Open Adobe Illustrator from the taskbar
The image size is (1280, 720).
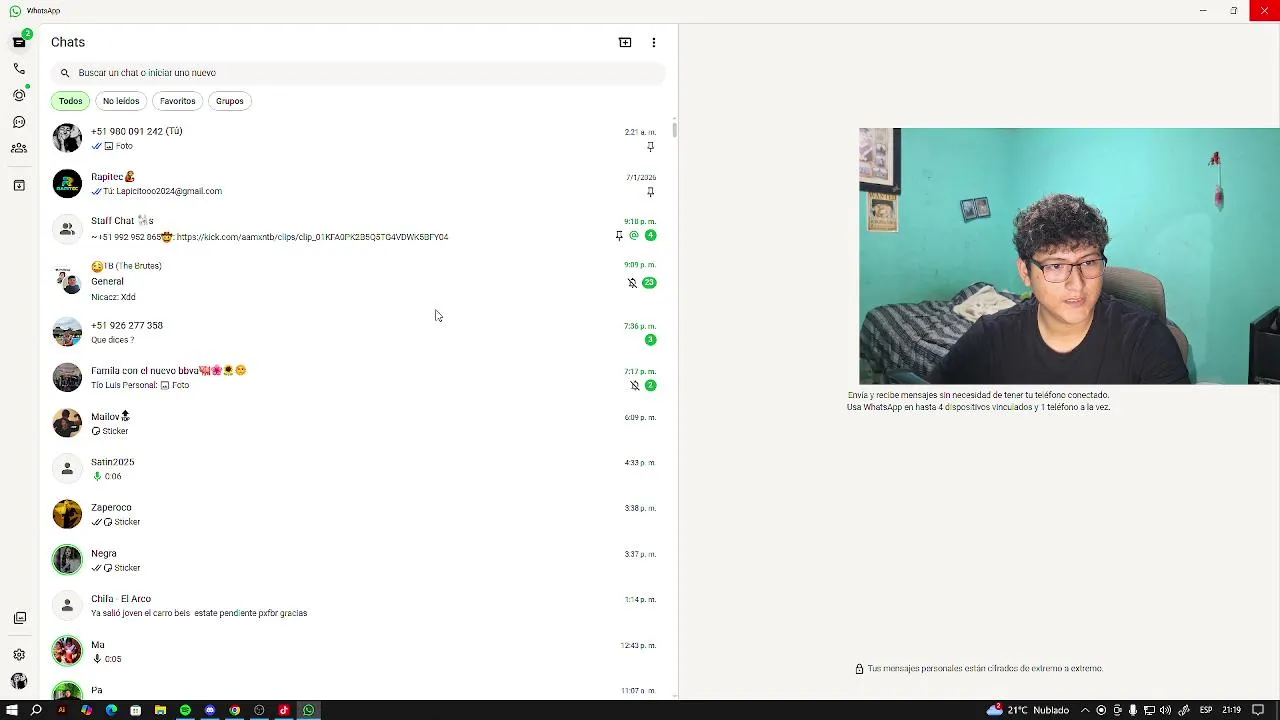(62, 710)
